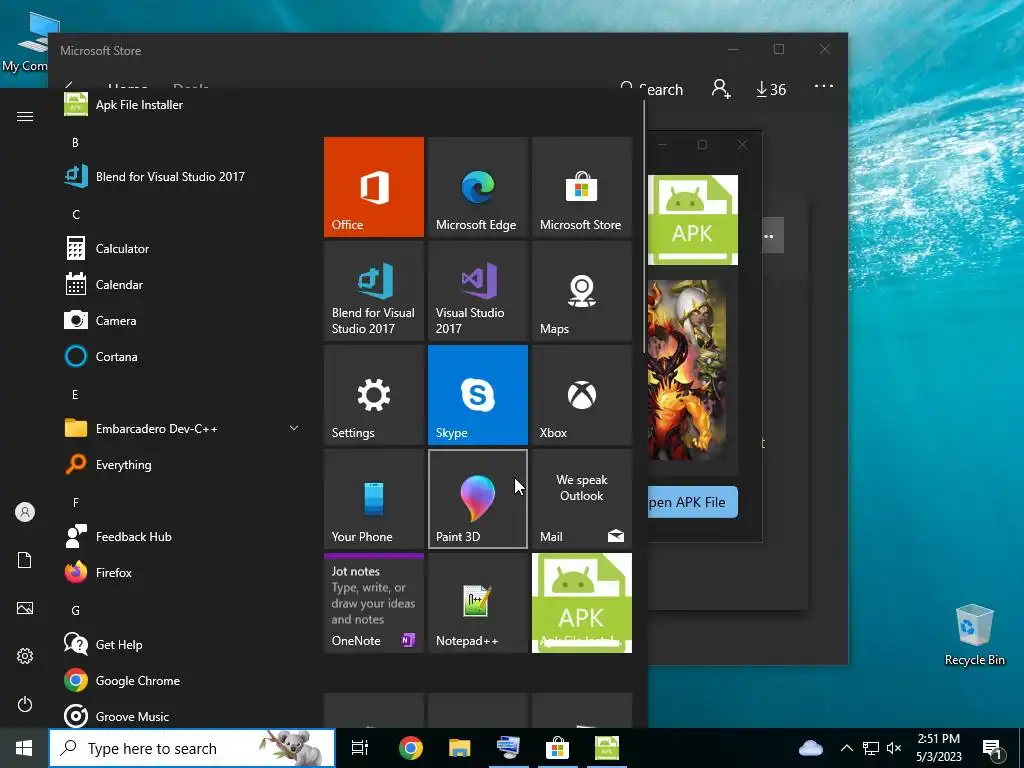
Task: Jump to the letter B section header
Action: click(x=75, y=142)
